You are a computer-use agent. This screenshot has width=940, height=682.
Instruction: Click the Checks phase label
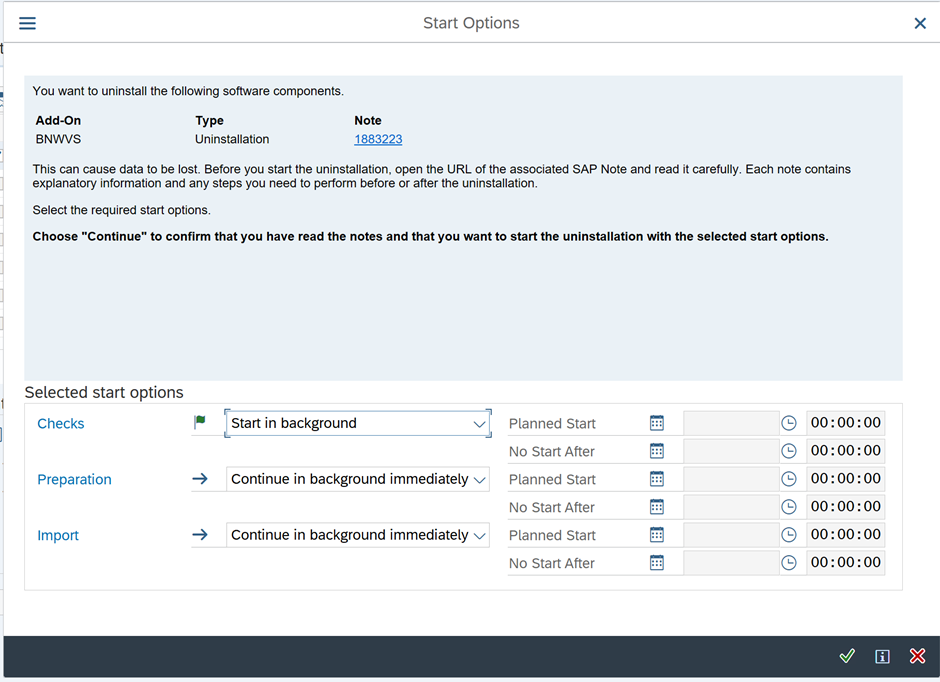tap(61, 424)
